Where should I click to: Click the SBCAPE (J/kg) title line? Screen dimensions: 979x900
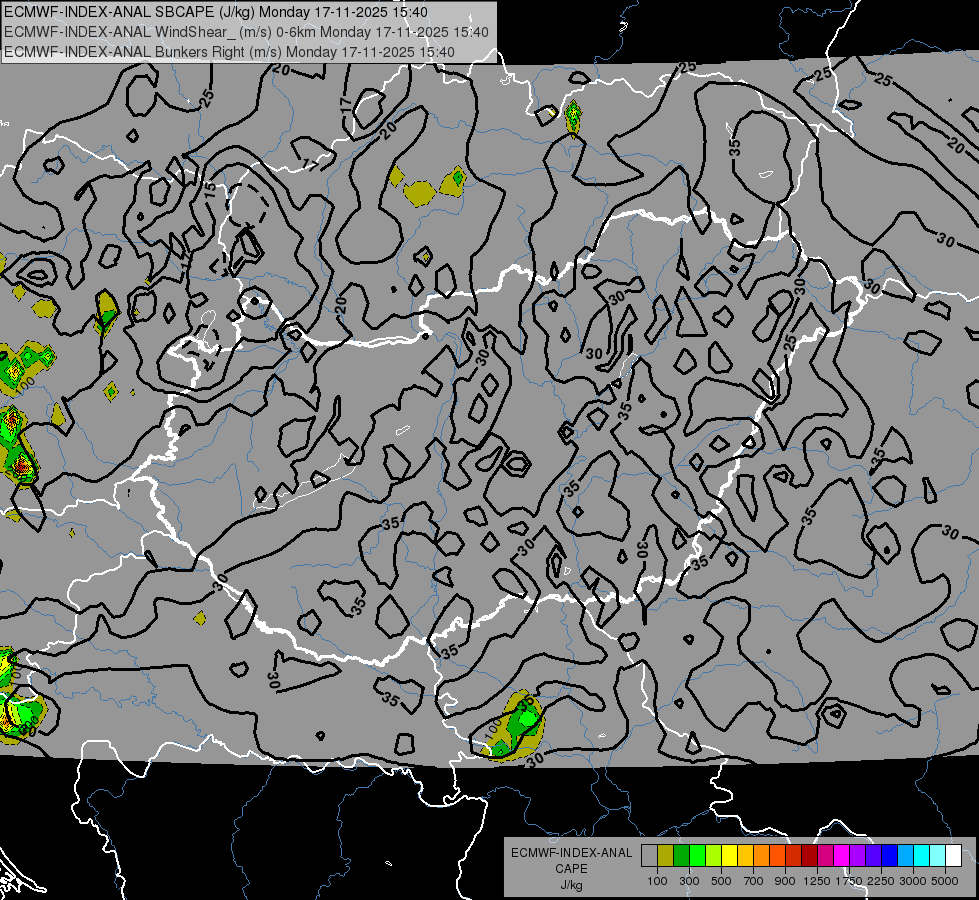[216, 12]
